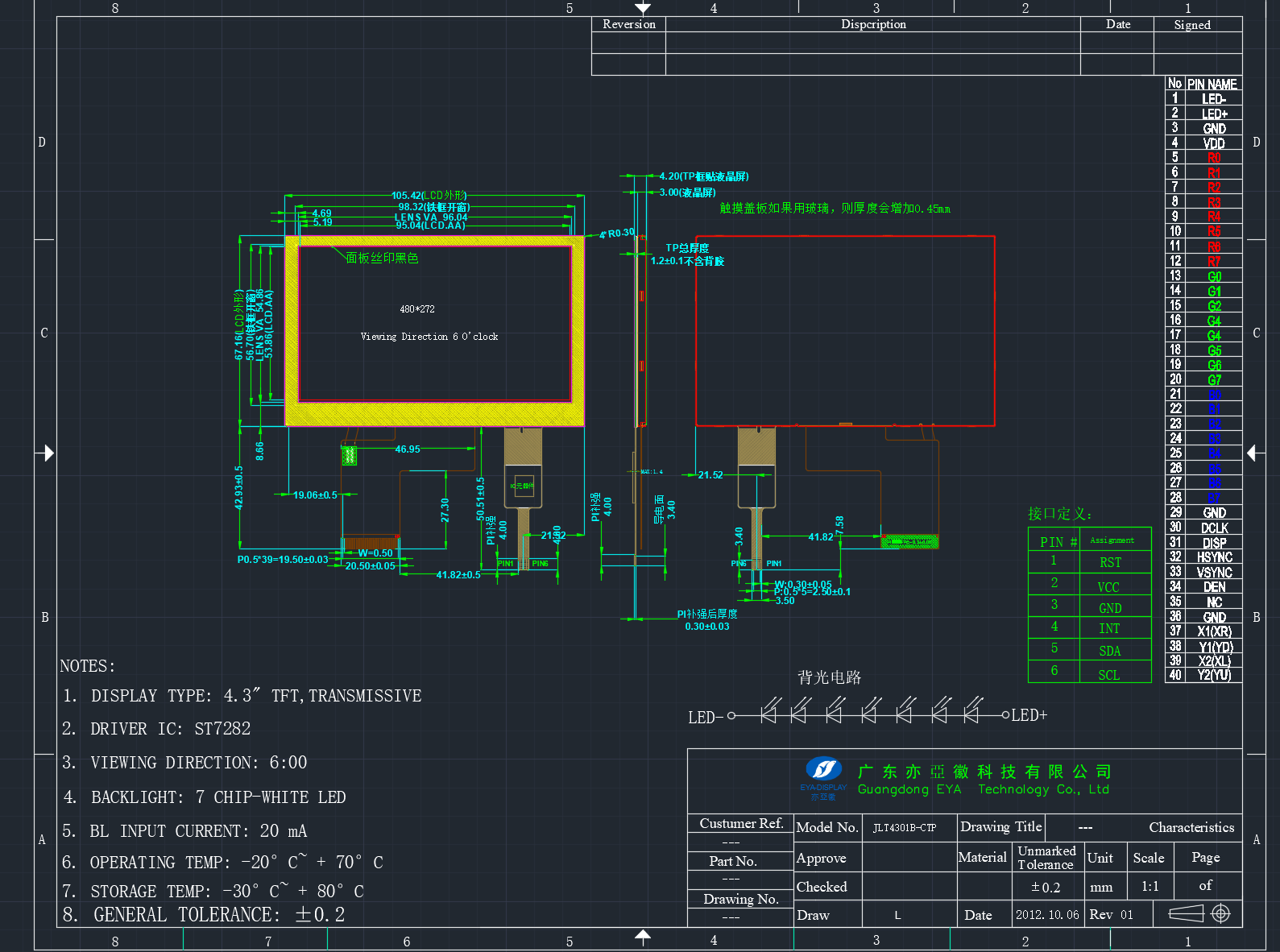1280x952 pixels.
Task: Select the 1:1 scale value
Action: click(x=1150, y=887)
